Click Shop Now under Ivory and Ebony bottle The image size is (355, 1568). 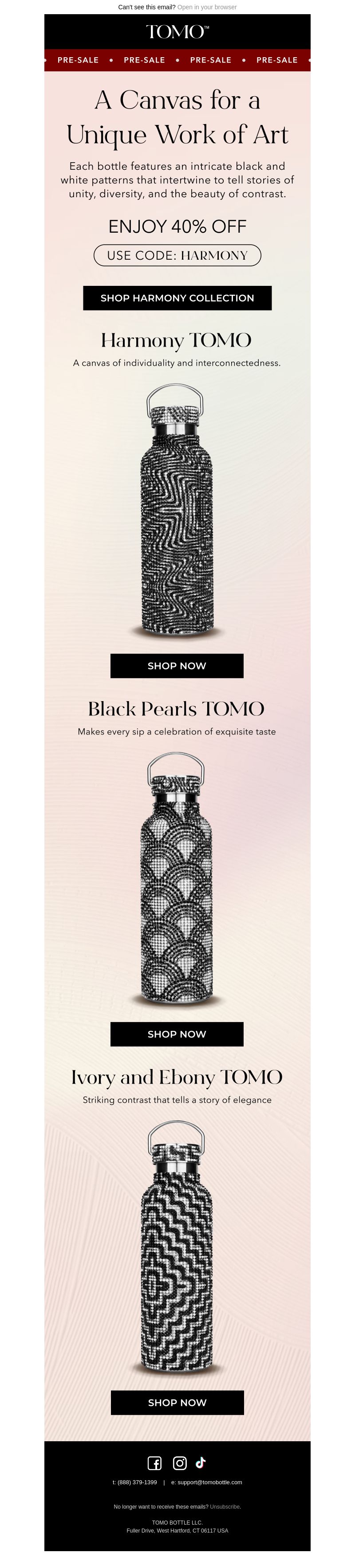click(177, 1402)
